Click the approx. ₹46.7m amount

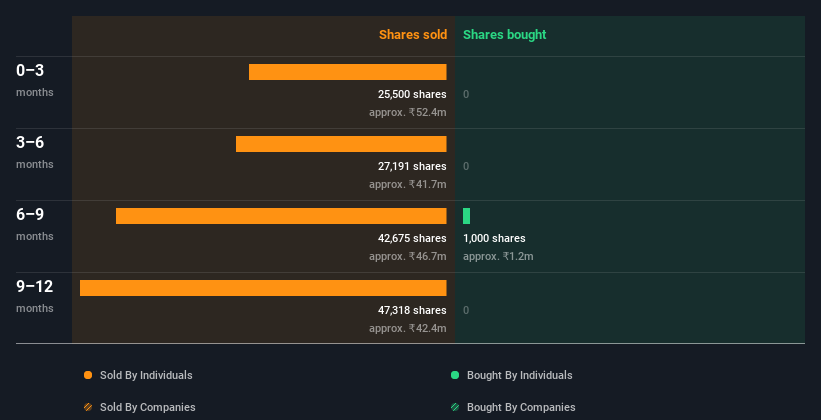tap(407, 256)
